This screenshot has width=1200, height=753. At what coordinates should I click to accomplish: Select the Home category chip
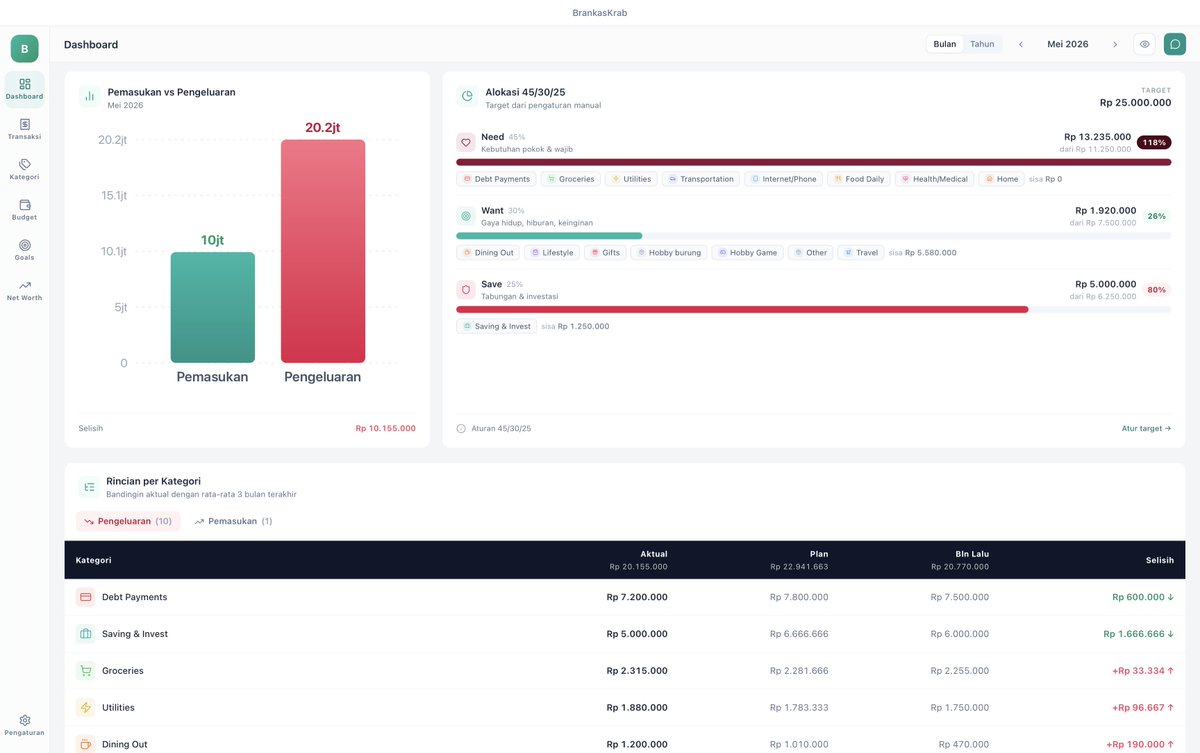coord(1001,179)
